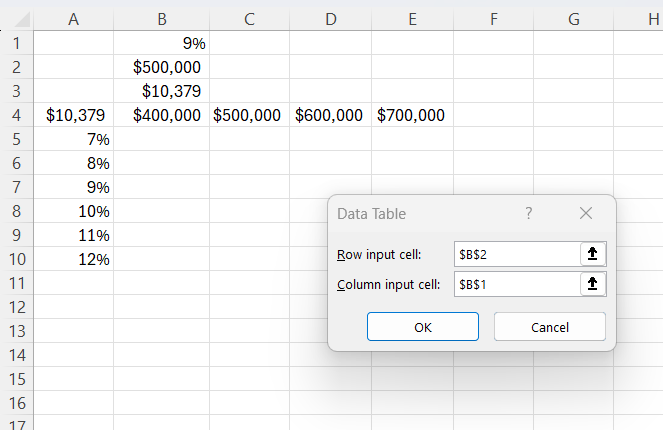Select cell A6 showing 8%
The width and height of the screenshot is (663, 430).
click(74, 163)
